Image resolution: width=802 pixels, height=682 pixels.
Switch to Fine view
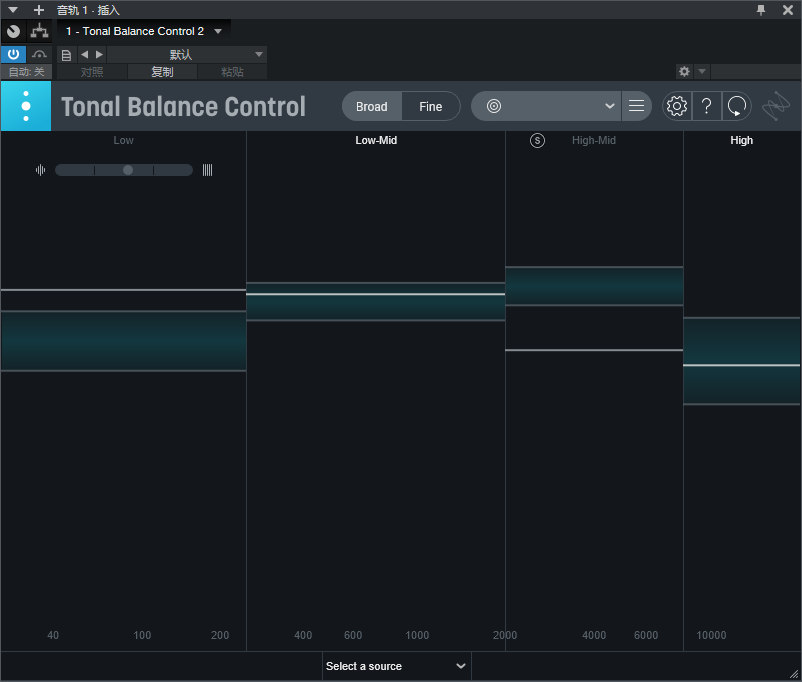[431, 106]
